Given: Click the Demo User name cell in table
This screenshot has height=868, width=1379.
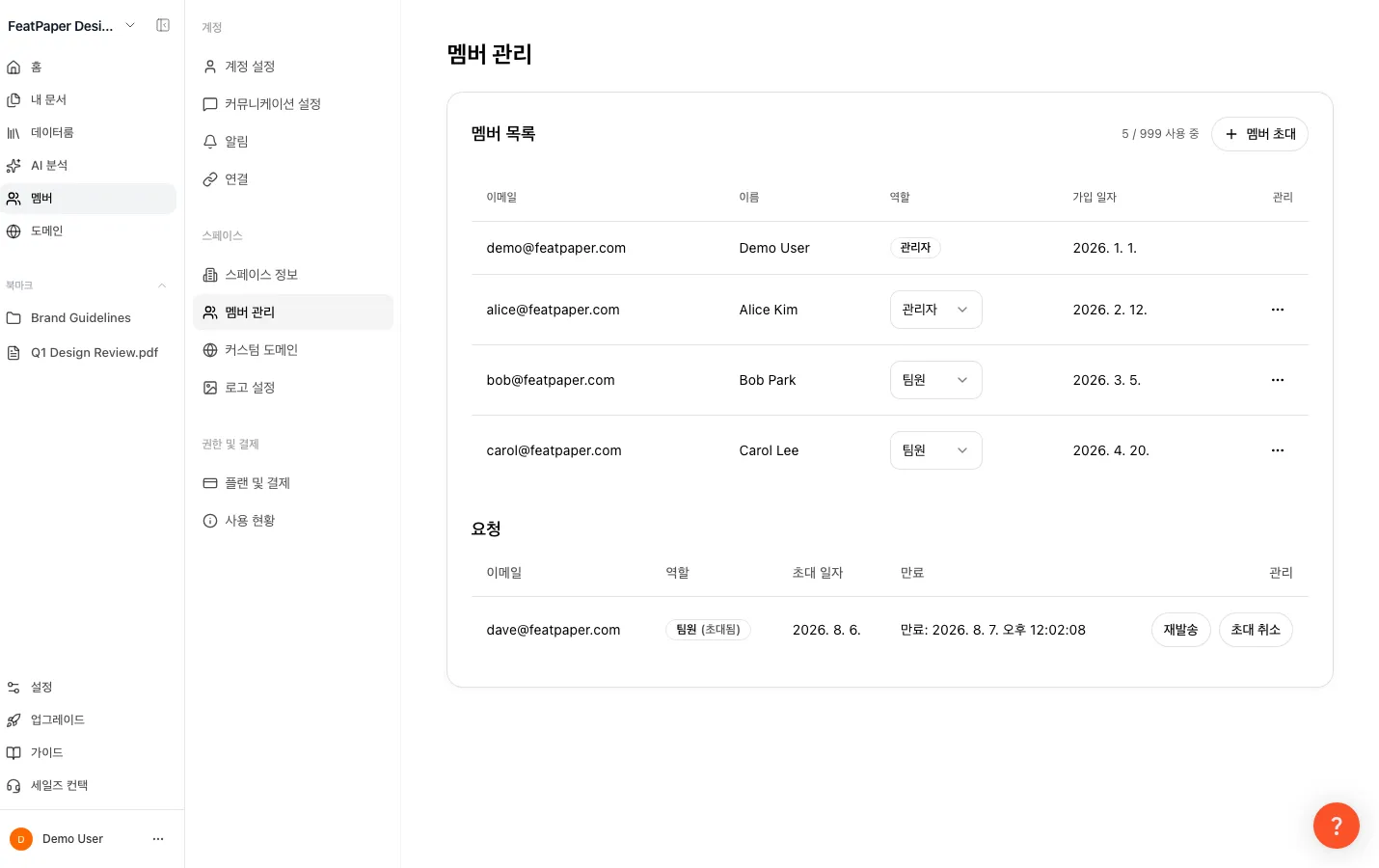Looking at the screenshot, I should click(x=774, y=248).
